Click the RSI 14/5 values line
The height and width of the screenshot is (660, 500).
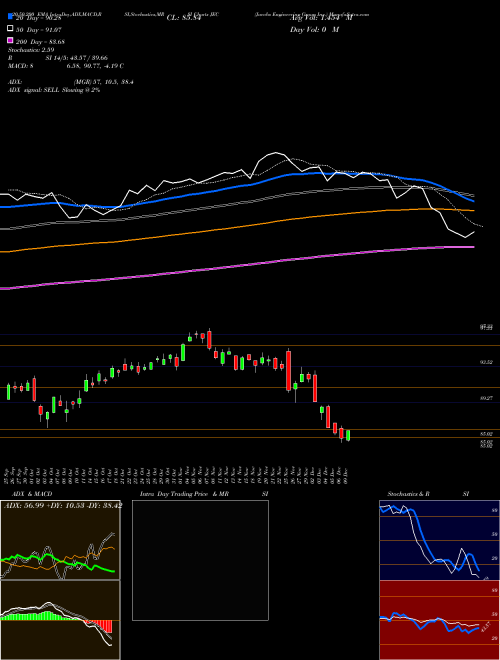pyautogui.click(x=58, y=58)
